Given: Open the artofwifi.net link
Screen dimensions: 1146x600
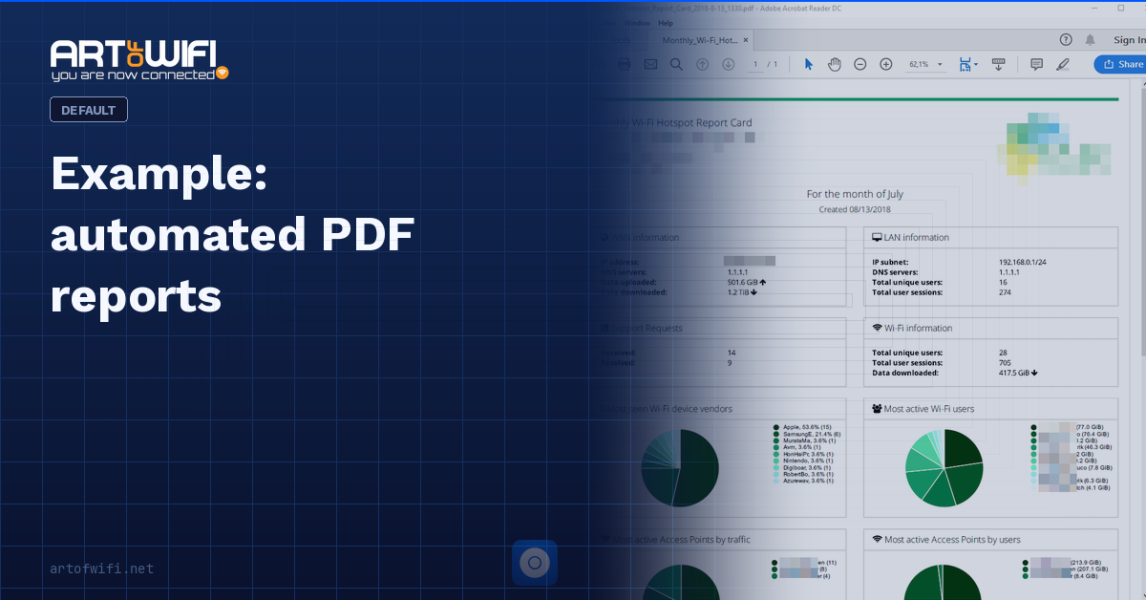Looking at the screenshot, I should tap(102, 569).
